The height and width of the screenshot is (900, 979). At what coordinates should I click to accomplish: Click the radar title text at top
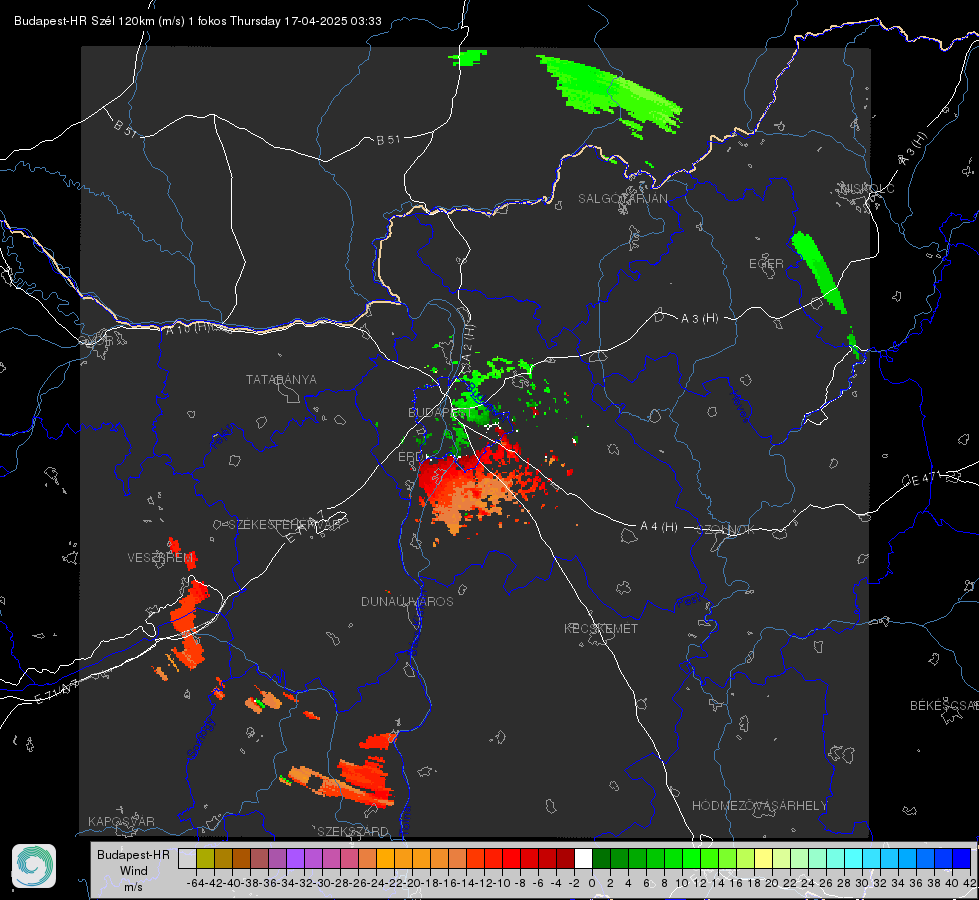(x=198, y=21)
